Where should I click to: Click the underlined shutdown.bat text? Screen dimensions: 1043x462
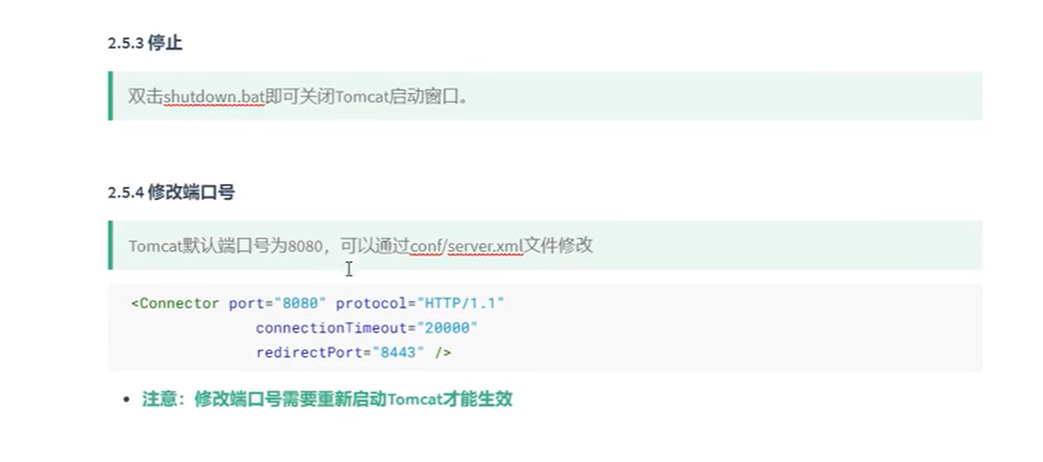point(214,96)
